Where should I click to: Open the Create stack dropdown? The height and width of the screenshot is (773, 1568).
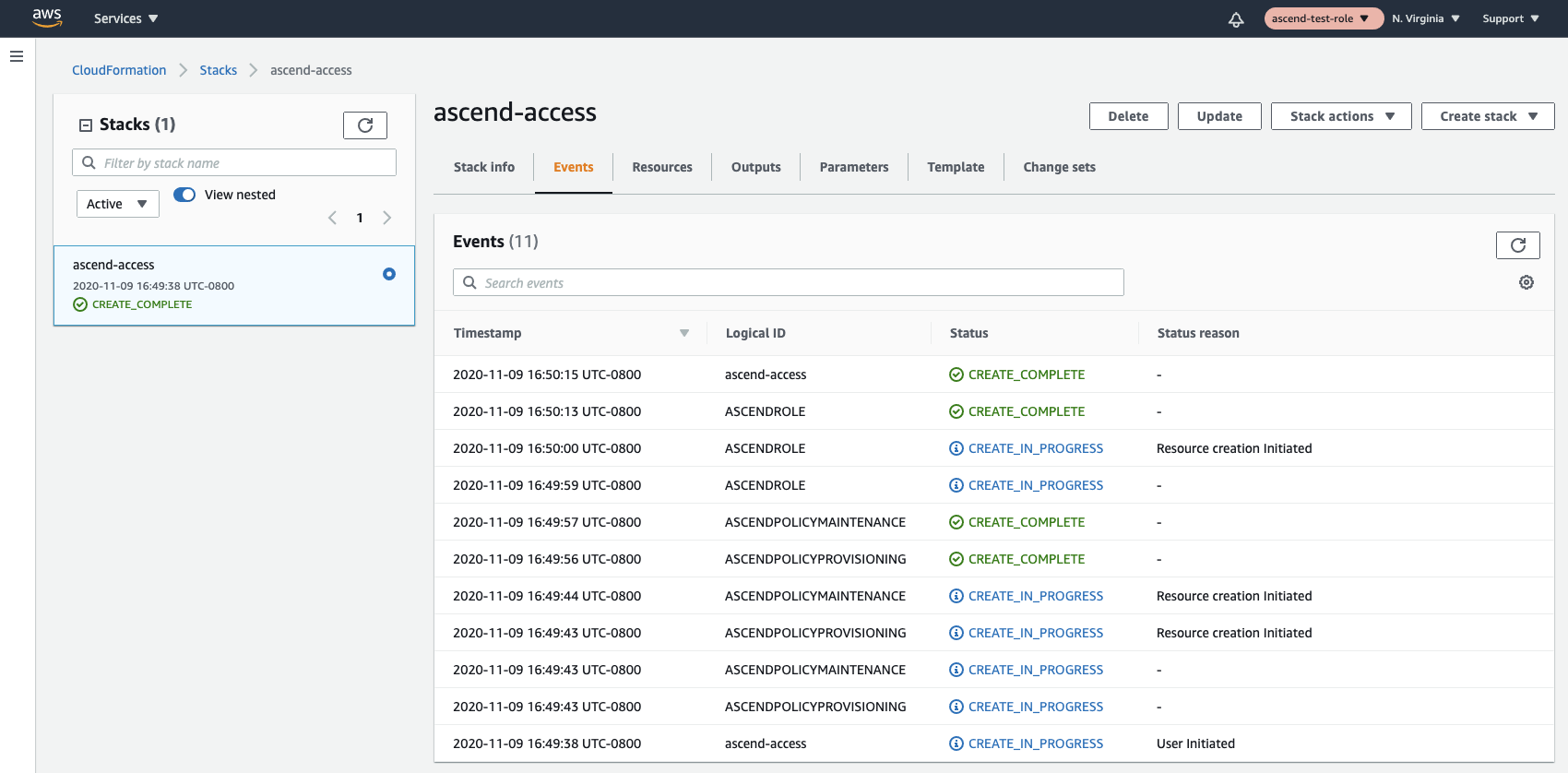point(1487,116)
